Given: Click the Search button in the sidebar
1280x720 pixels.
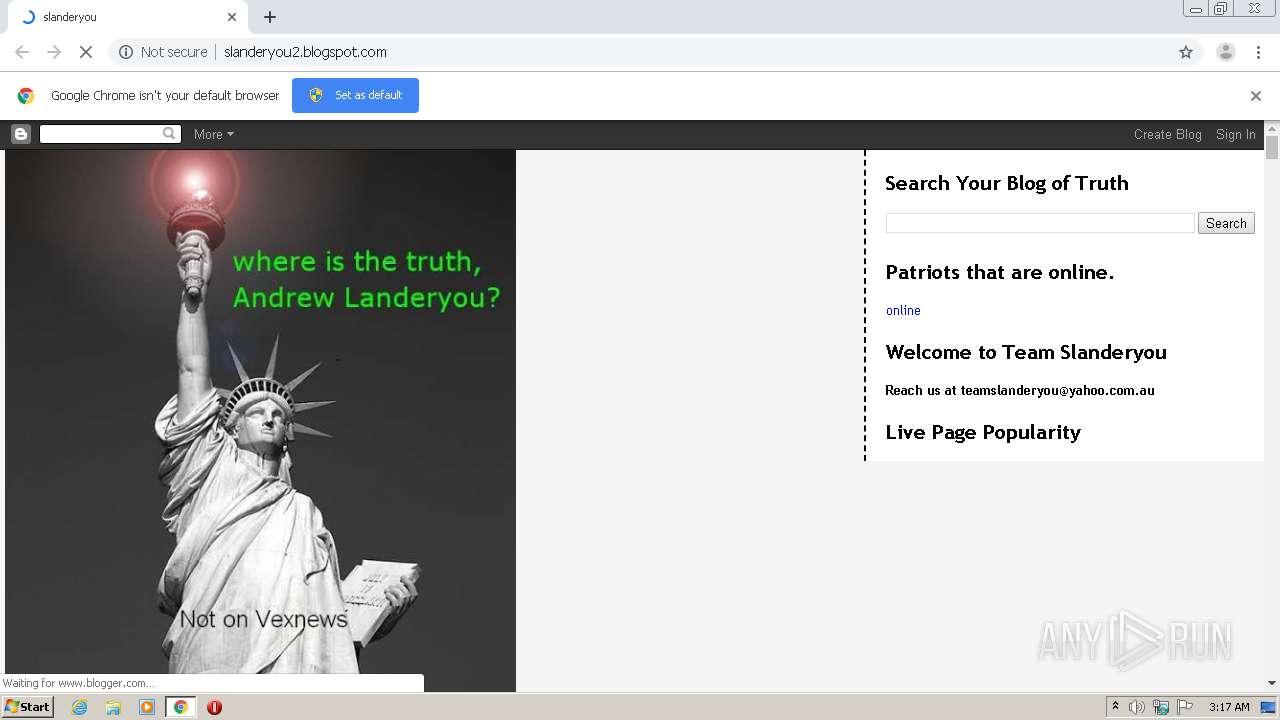Looking at the screenshot, I should 1226,223.
